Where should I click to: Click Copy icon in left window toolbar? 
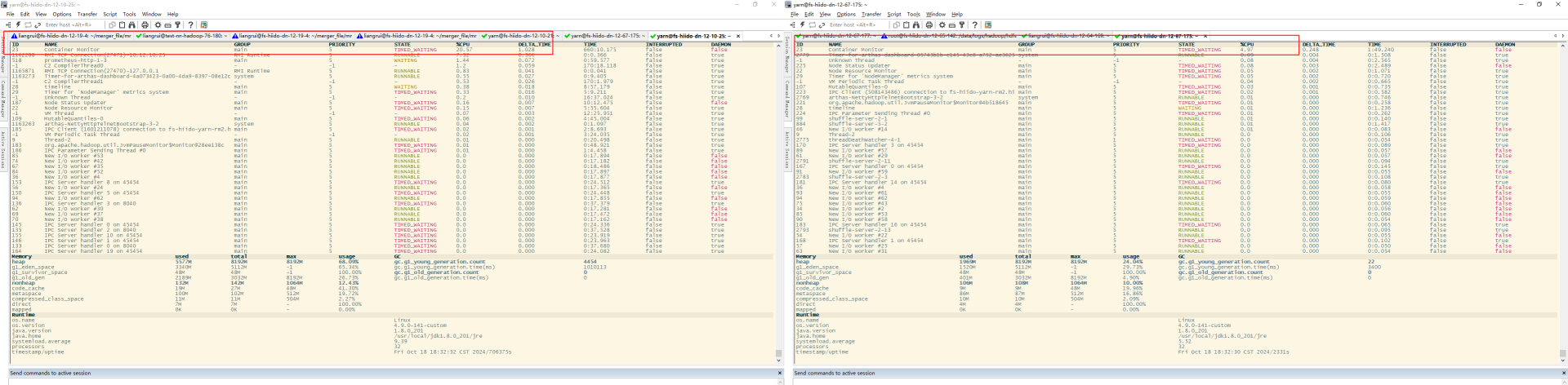click(112, 24)
